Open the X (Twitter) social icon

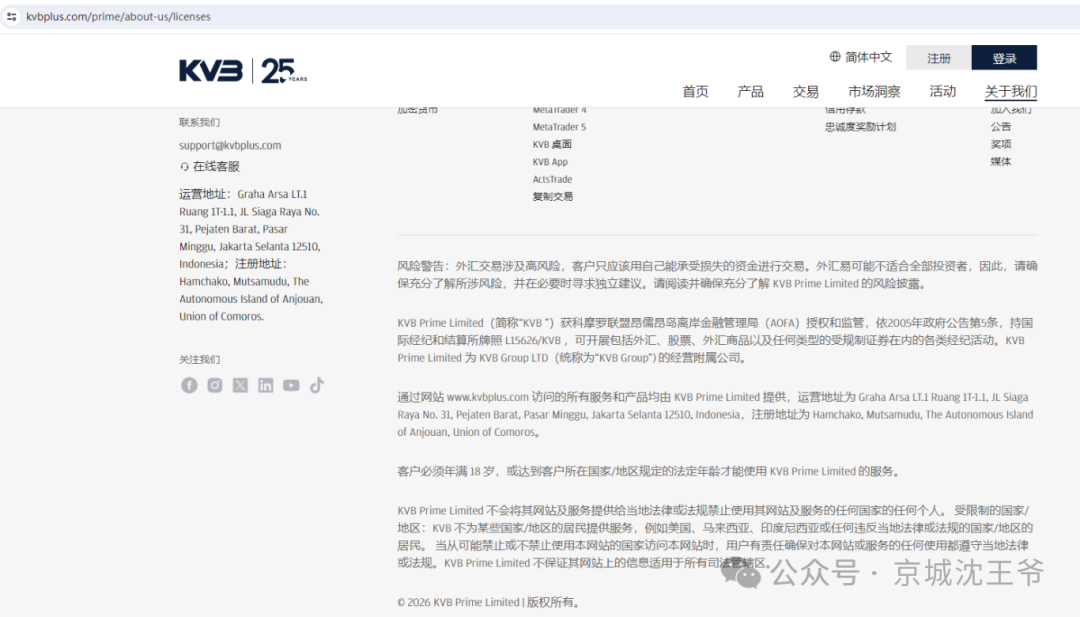[240, 385]
